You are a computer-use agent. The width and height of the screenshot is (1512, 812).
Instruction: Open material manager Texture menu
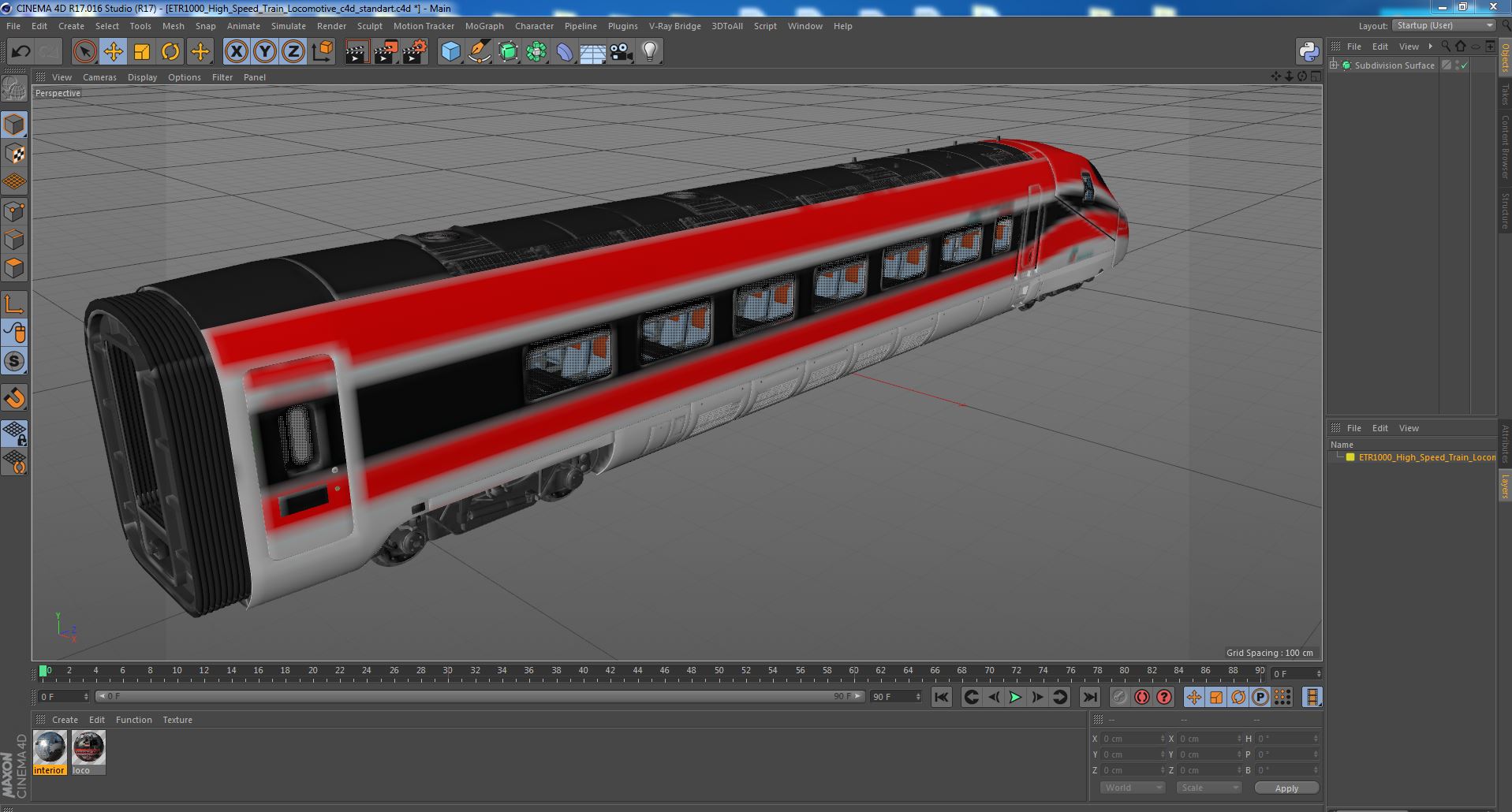click(177, 720)
